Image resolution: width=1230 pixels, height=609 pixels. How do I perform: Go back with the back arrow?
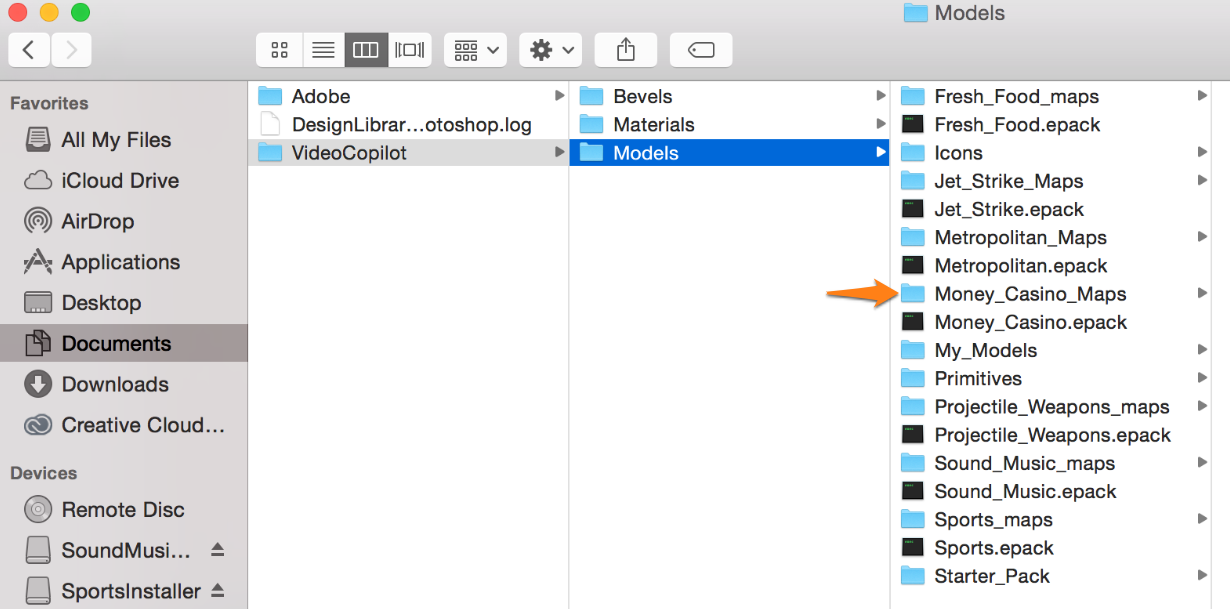tap(29, 50)
